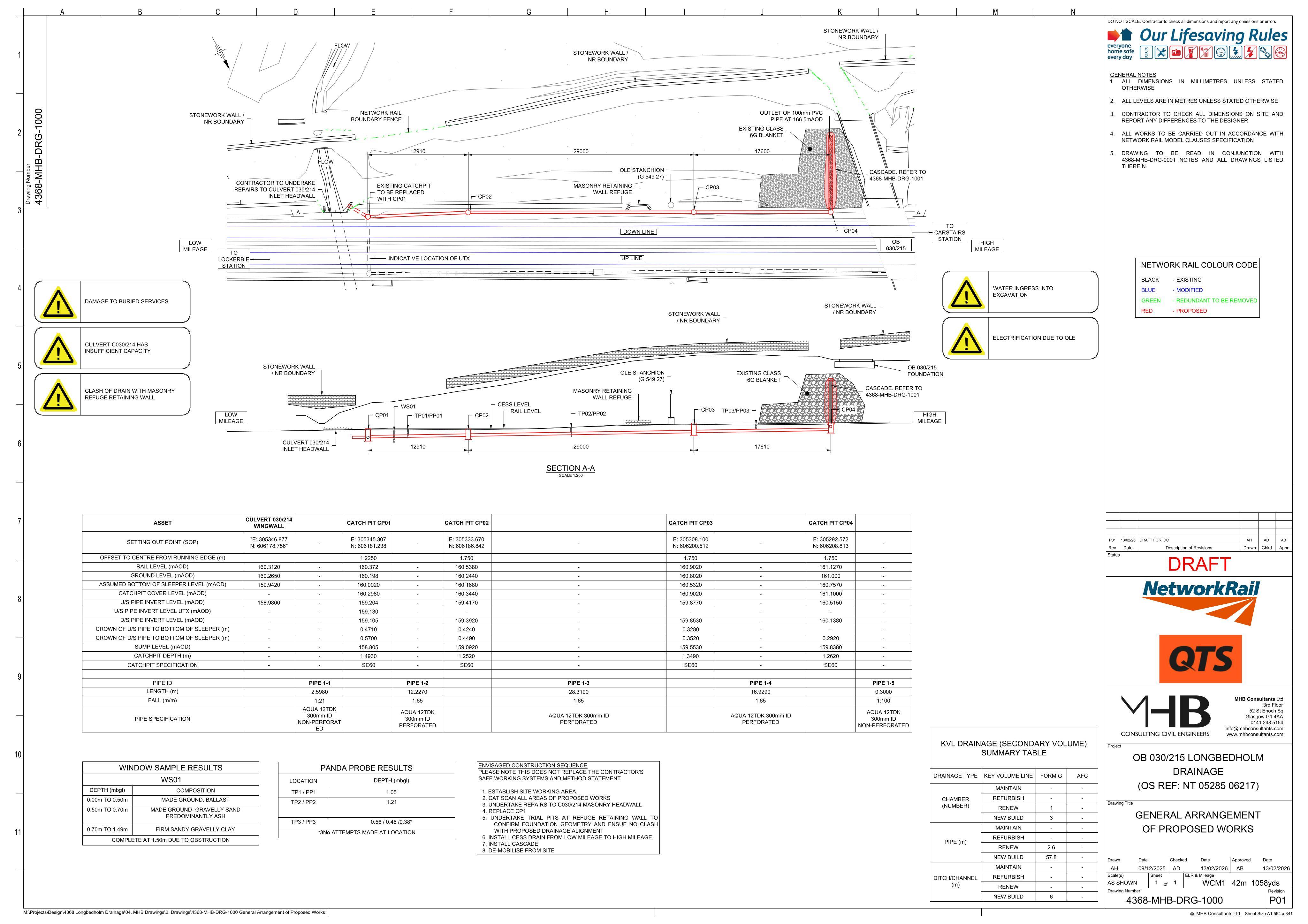Click the 17600 dimension on the plan
1308x924 pixels.
click(x=762, y=152)
